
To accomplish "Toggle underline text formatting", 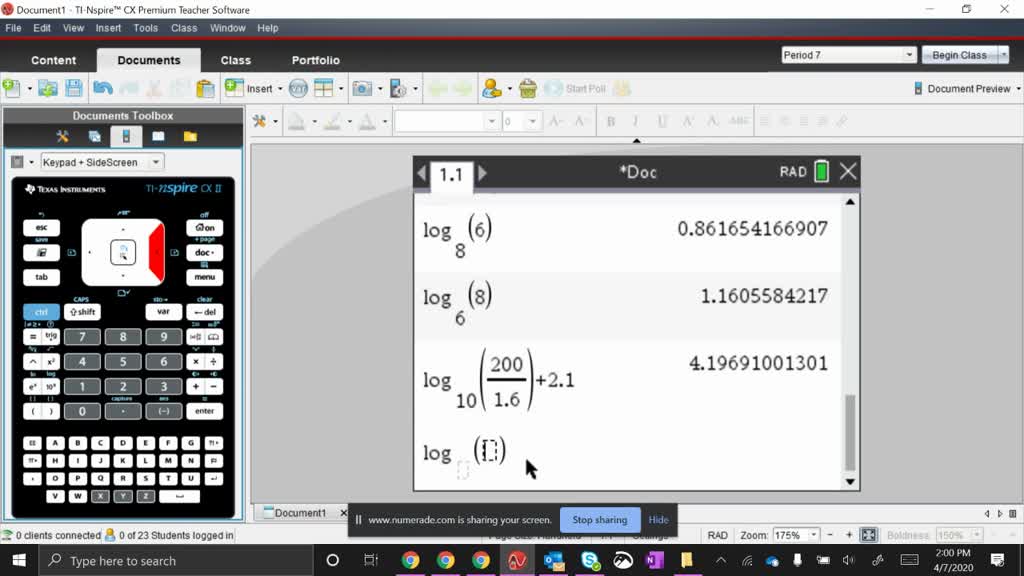I will pyautogui.click(x=663, y=121).
